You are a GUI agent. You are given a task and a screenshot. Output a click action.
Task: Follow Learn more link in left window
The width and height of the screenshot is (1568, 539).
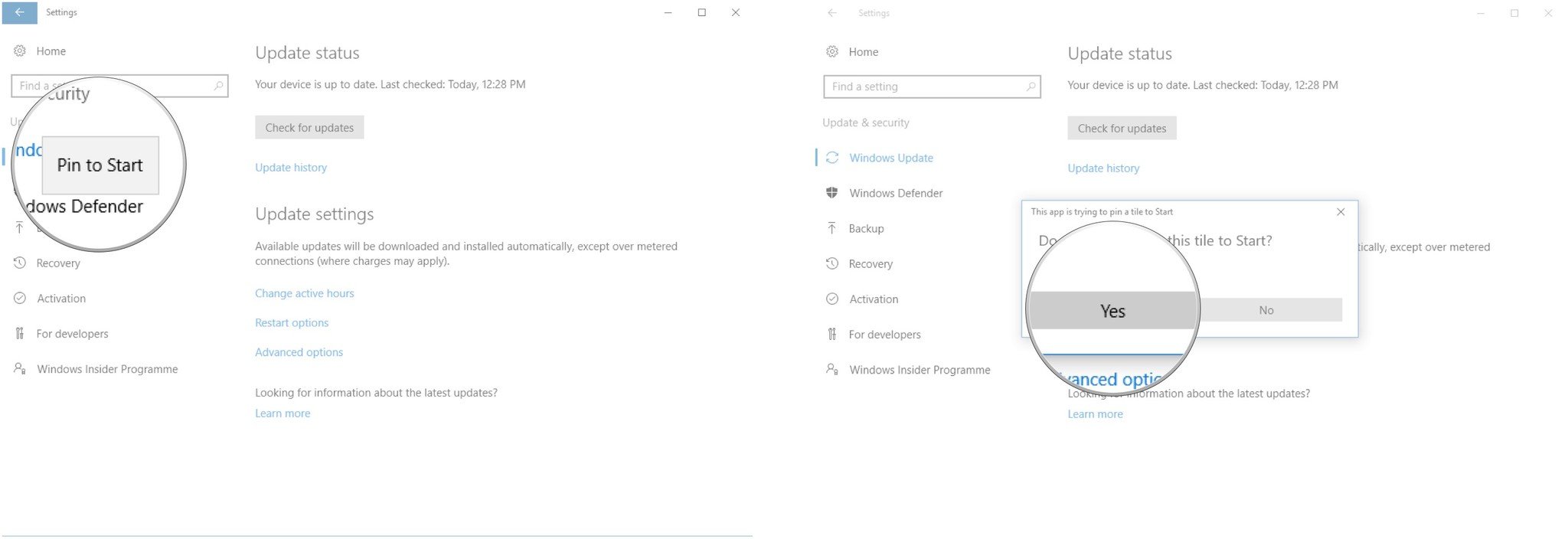click(283, 413)
